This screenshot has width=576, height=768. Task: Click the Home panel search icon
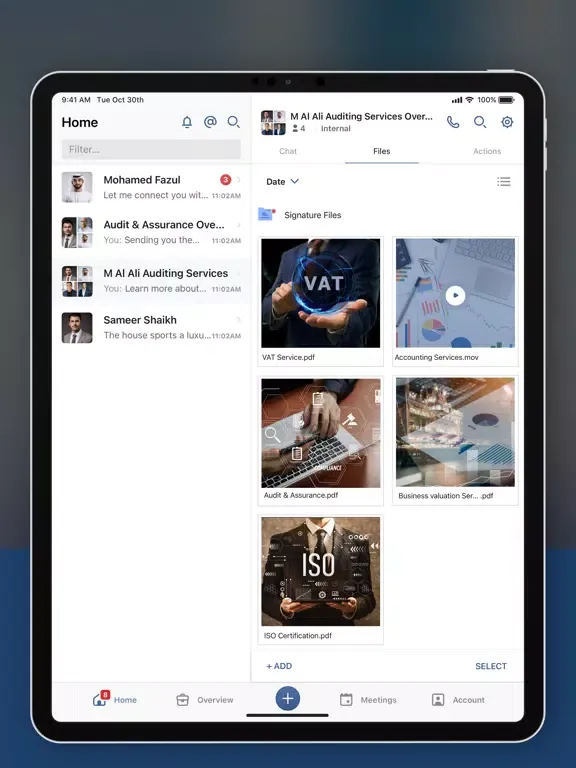click(234, 122)
